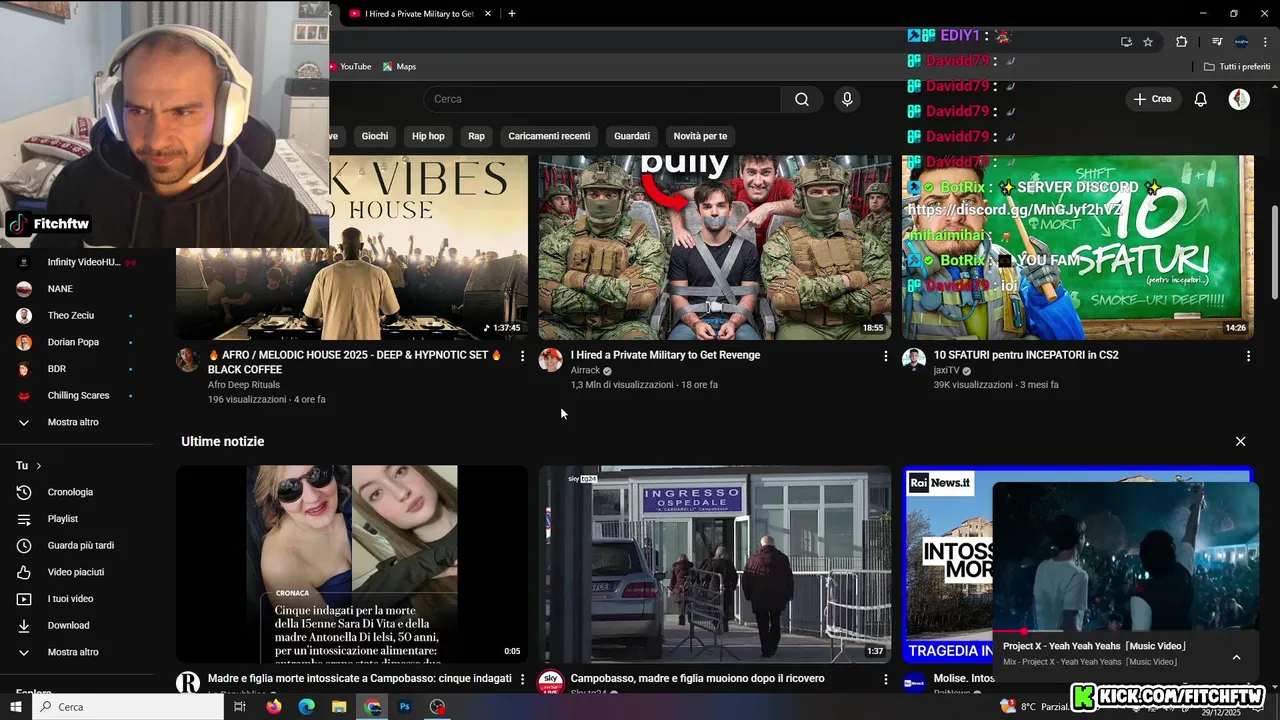
Task: Click the Crea button
Action: click(1152, 99)
